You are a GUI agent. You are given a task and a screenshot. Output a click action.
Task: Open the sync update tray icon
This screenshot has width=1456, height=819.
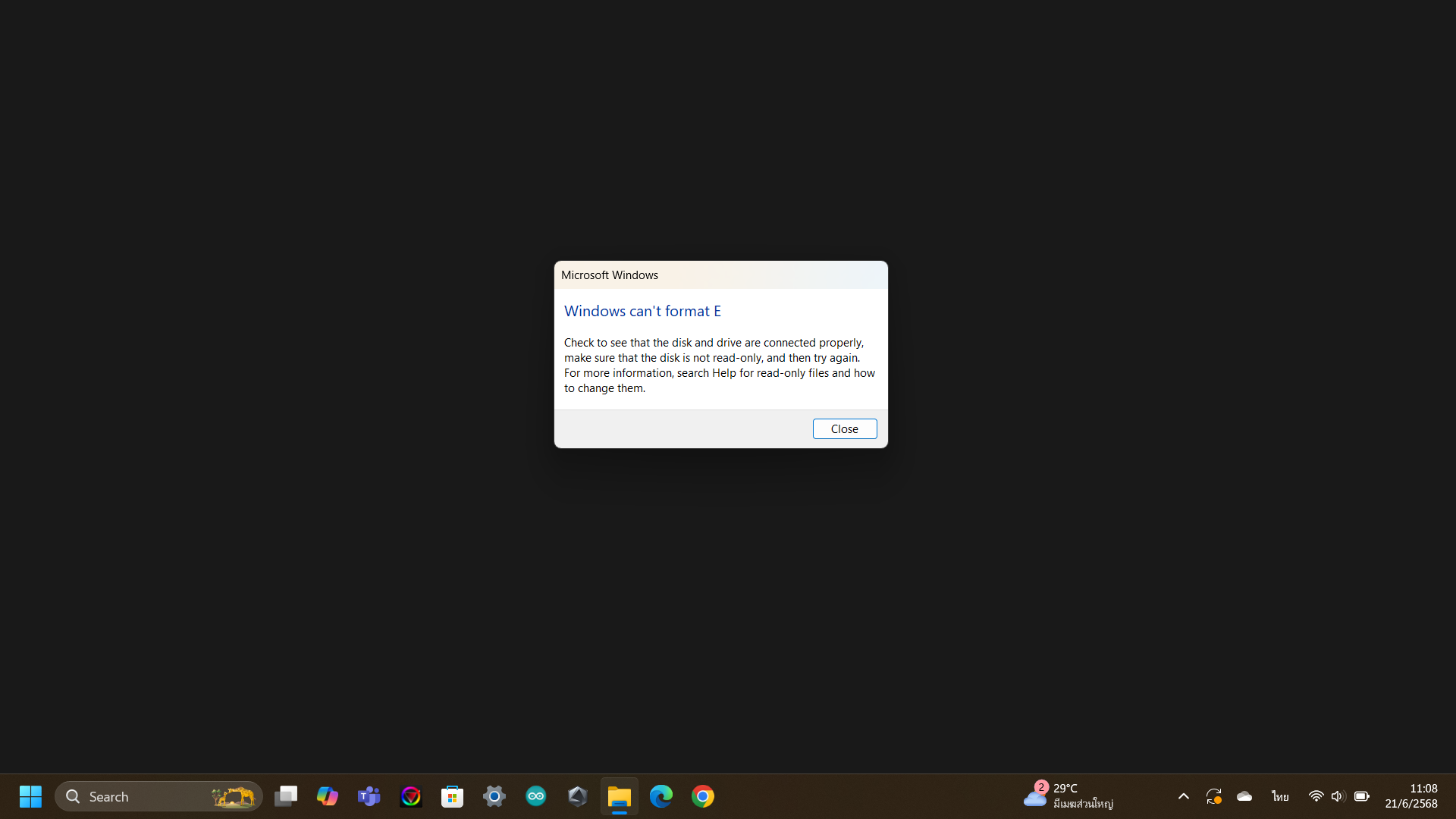click(1214, 796)
